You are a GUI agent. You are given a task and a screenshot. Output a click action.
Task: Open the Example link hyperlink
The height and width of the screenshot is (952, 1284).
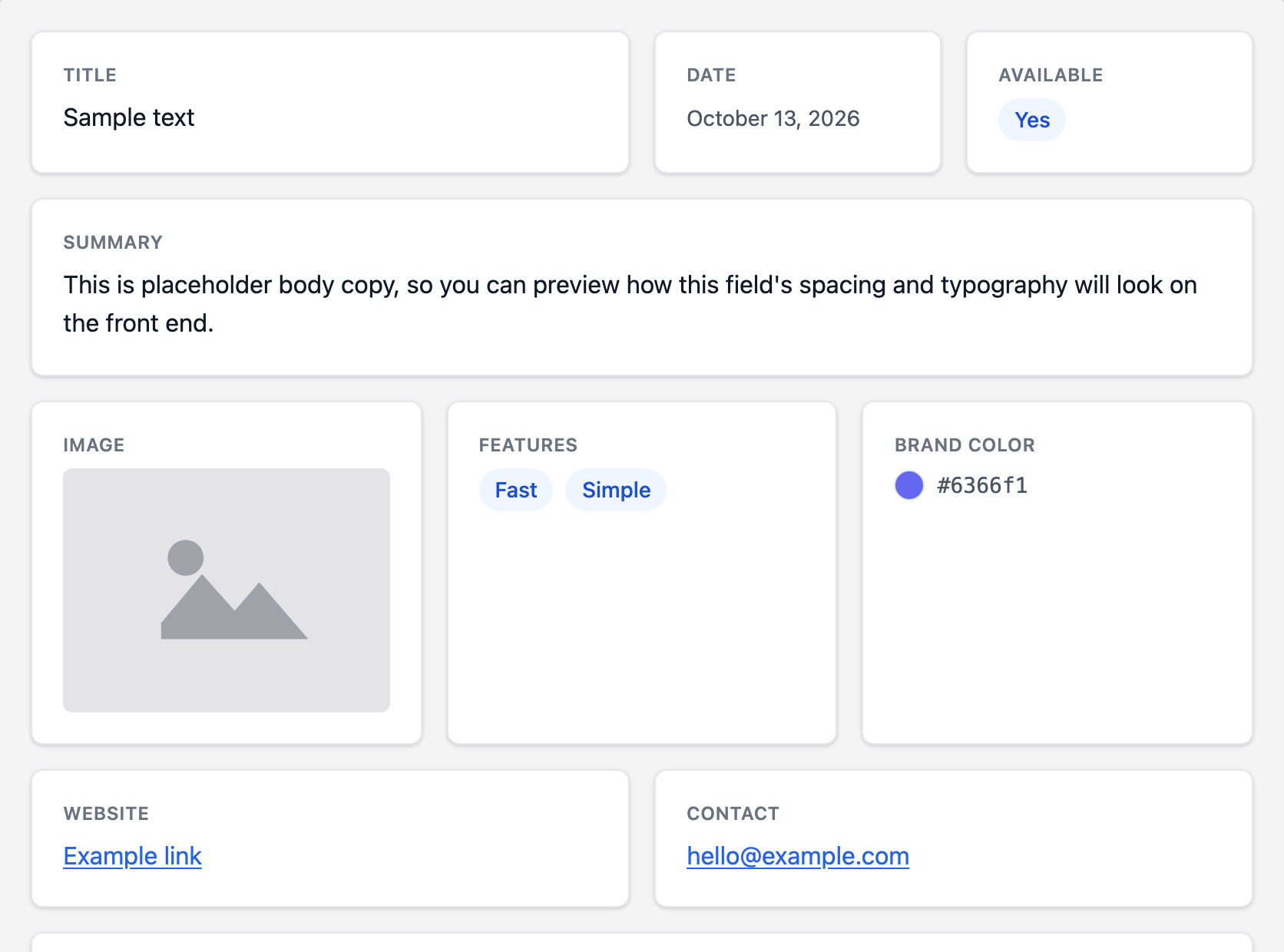(132, 856)
